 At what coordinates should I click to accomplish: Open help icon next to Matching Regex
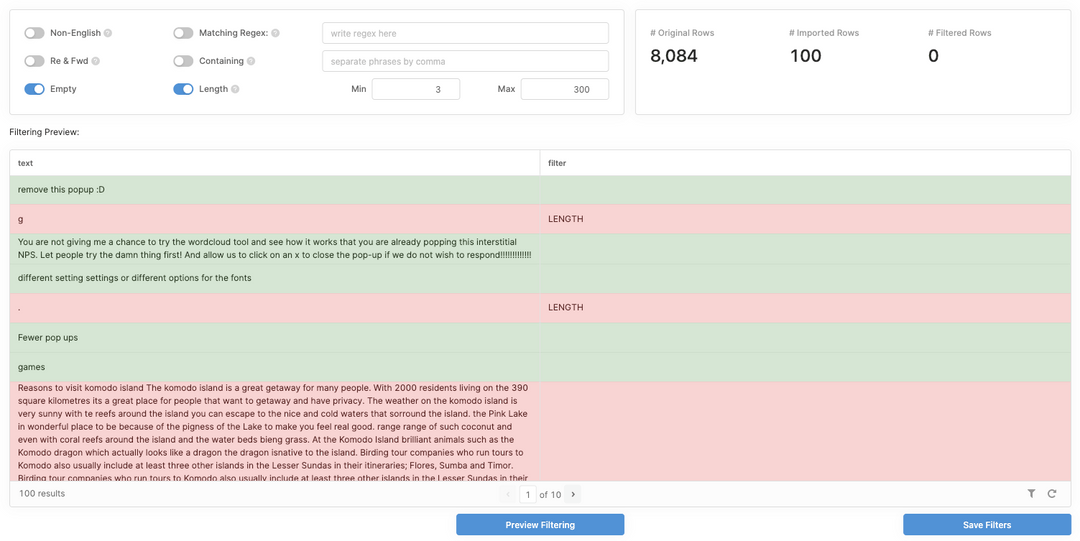click(276, 33)
